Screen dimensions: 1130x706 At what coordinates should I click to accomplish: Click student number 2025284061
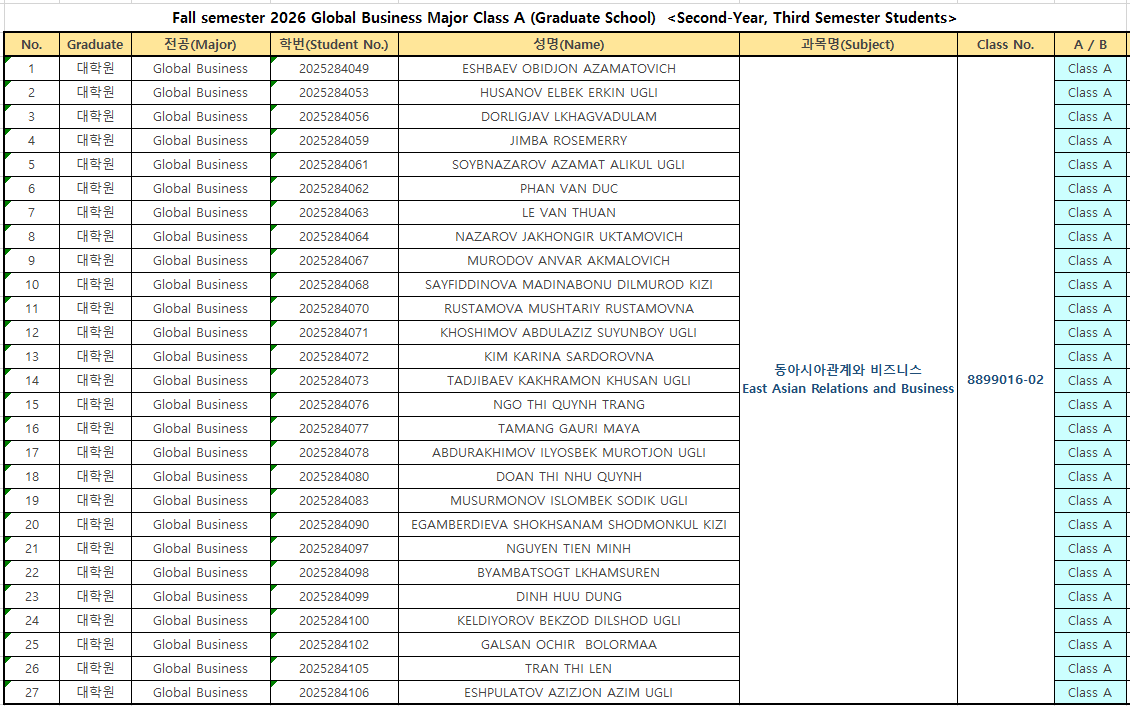[334, 165]
